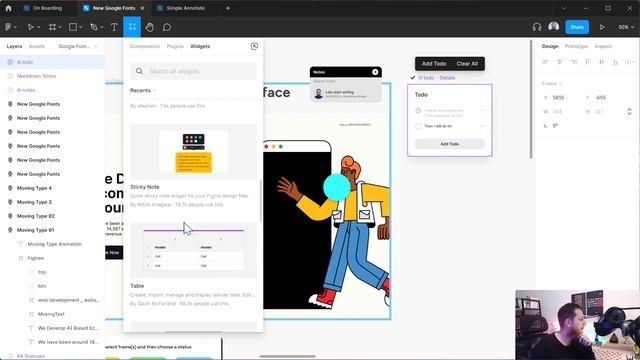This screenshot has height=360, width=640.
Task: Open options dots for first todo item
Action: click(x=482, y=111)
